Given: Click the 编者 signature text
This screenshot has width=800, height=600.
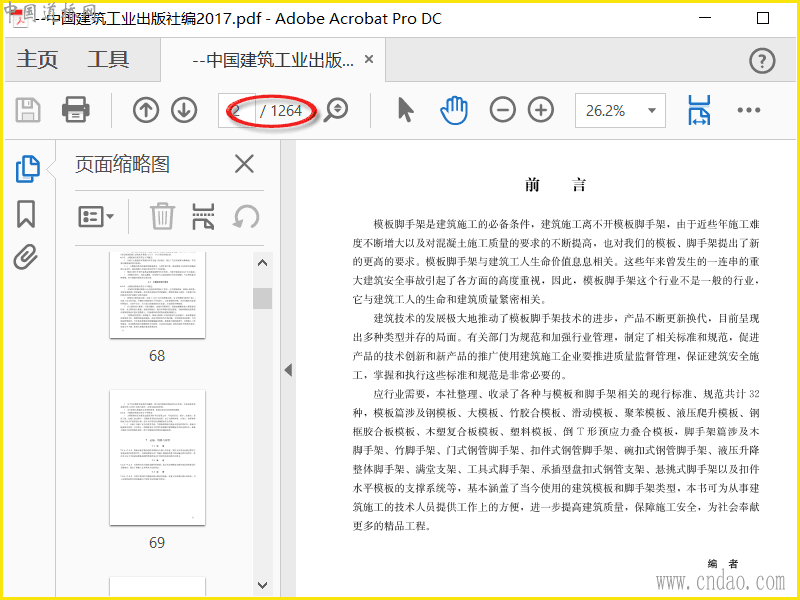Looking at the screenshot, I should point(723,563).
